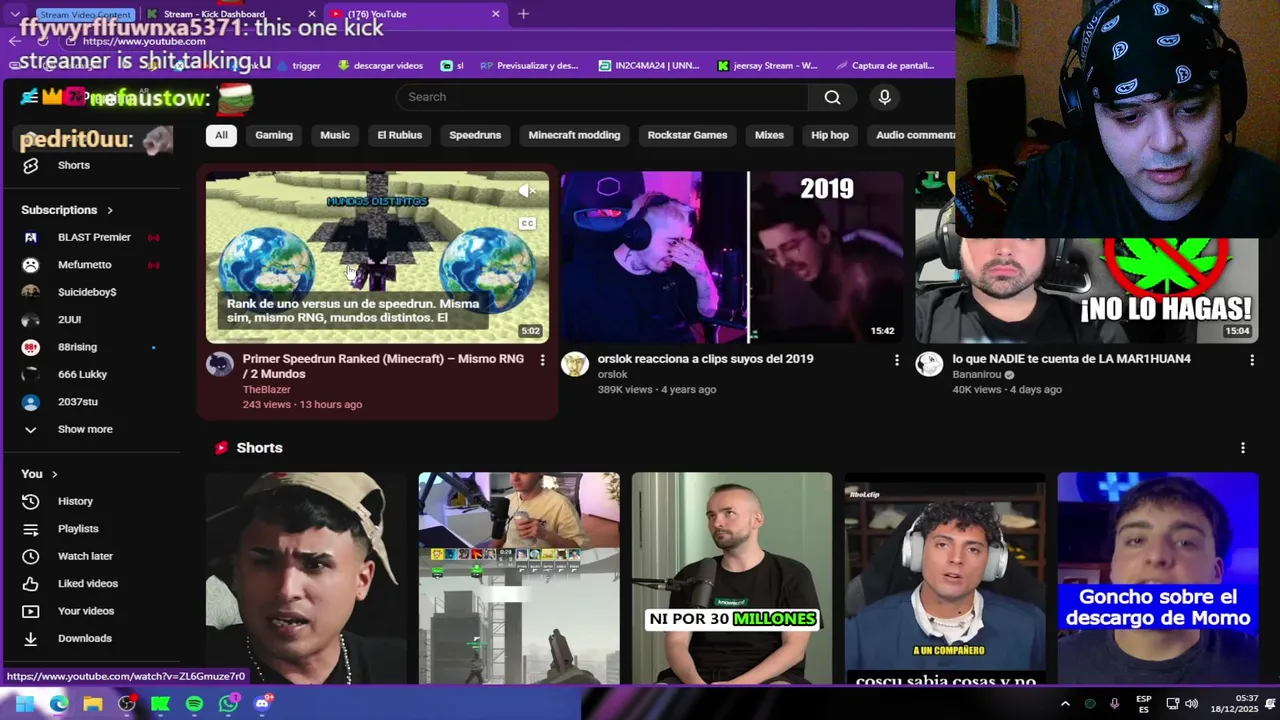Select the Hip hop filter chip
1280x720 pixels.
(x=830, y=135)
